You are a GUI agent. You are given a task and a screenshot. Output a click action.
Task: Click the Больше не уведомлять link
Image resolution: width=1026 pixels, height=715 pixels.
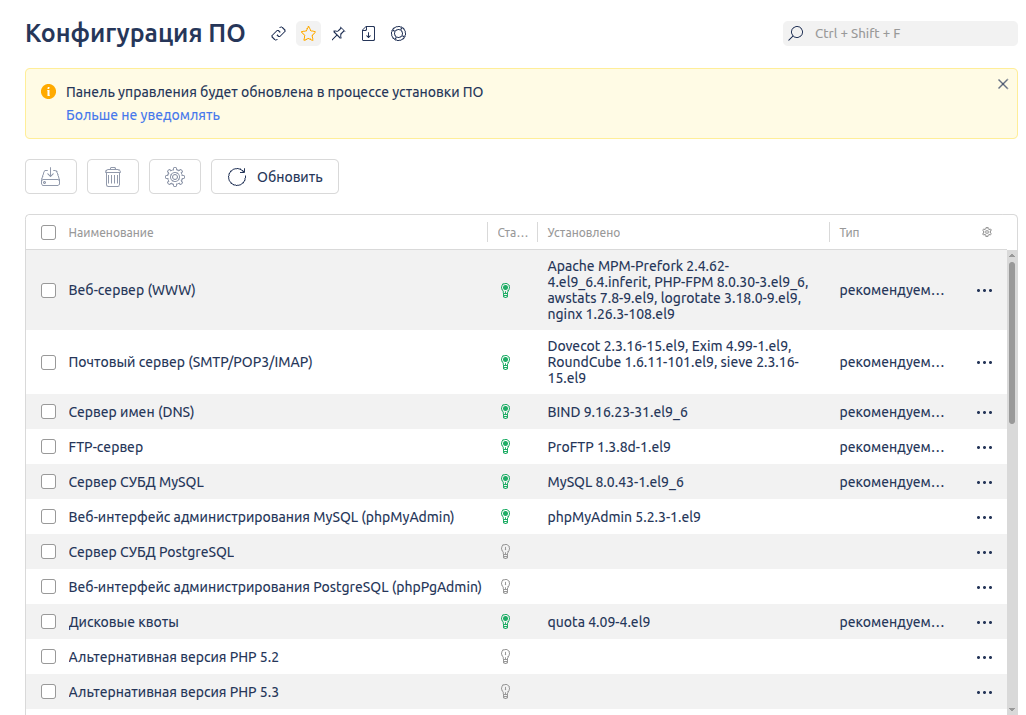coord(143,115)
